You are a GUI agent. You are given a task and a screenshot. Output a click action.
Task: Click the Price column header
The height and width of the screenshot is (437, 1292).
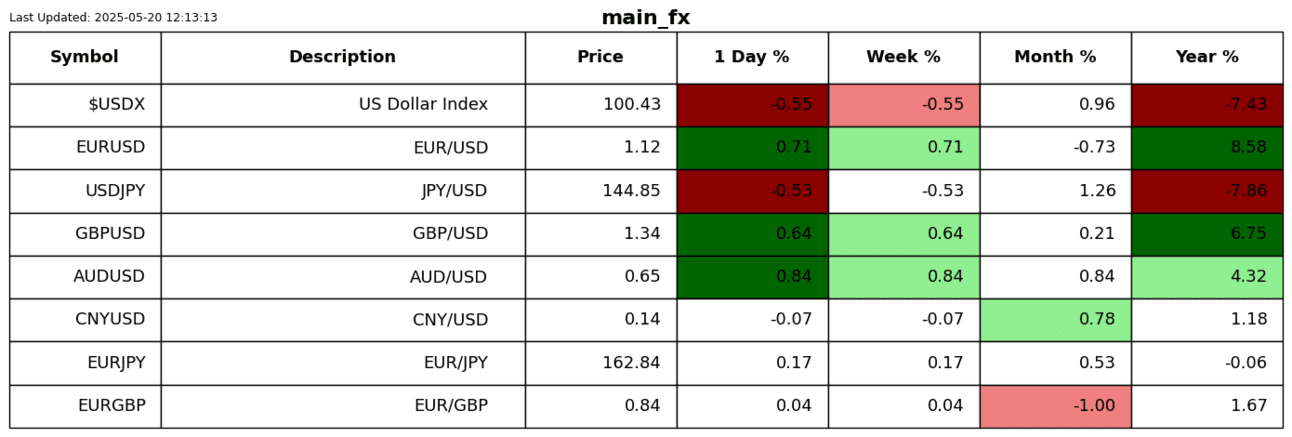600,57
